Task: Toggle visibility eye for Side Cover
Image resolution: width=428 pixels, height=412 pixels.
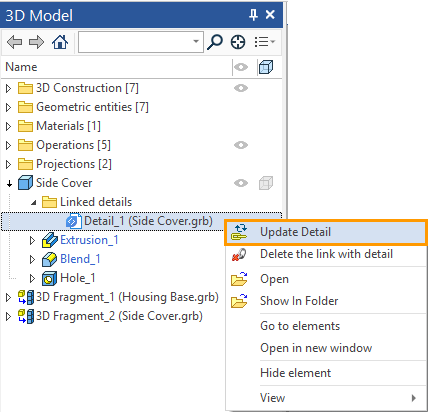Action: pos(241,183)
